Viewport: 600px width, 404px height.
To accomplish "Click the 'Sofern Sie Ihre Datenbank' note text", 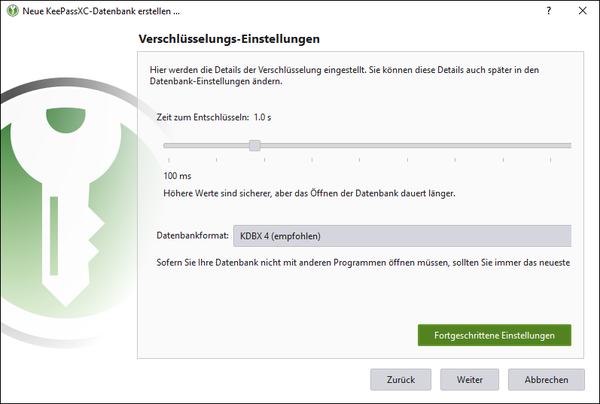I will [x=363, y=263].
